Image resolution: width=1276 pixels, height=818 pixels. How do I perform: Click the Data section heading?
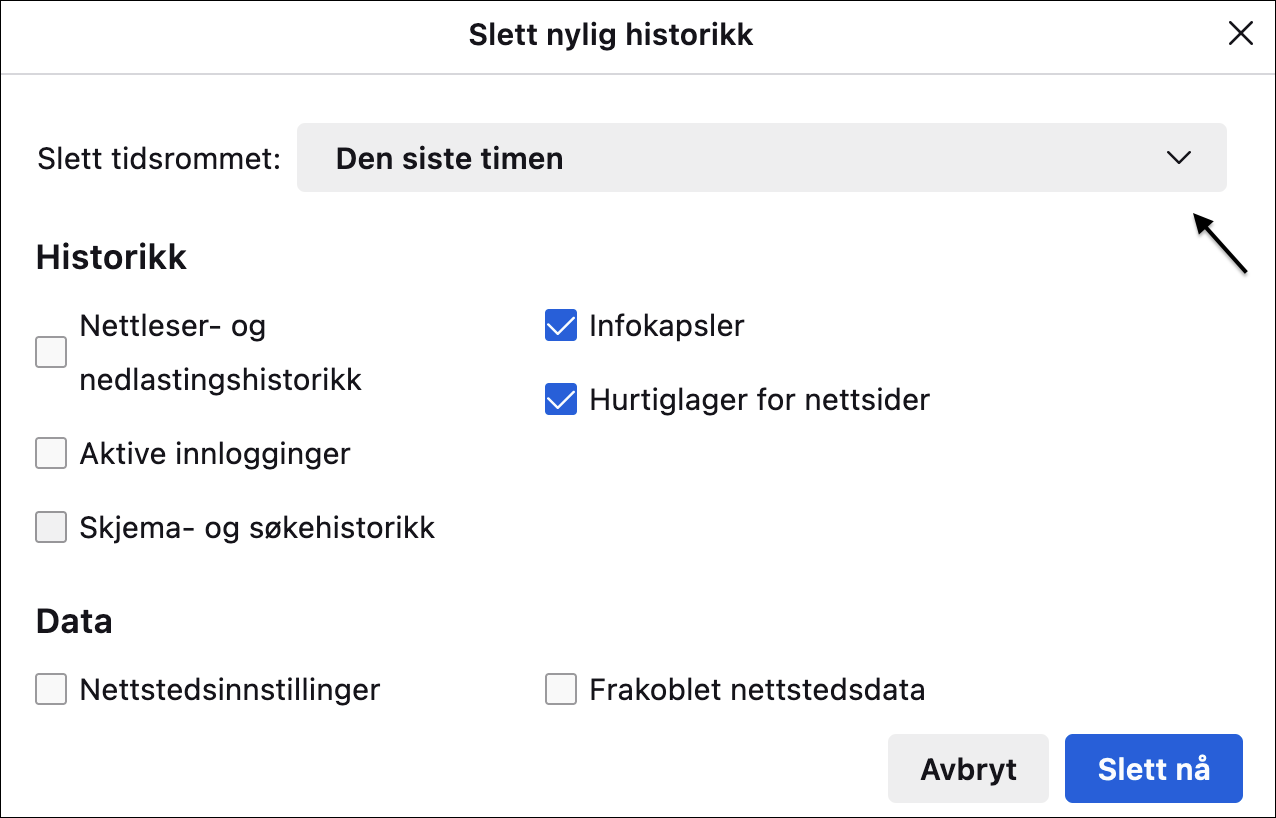[x=74, y=621]
